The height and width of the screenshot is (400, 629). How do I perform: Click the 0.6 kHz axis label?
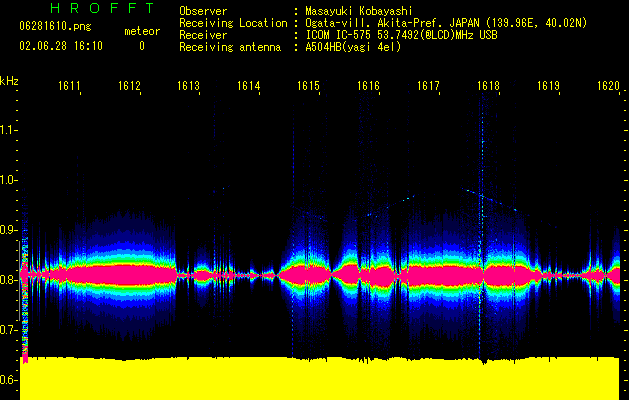[7, 380]
